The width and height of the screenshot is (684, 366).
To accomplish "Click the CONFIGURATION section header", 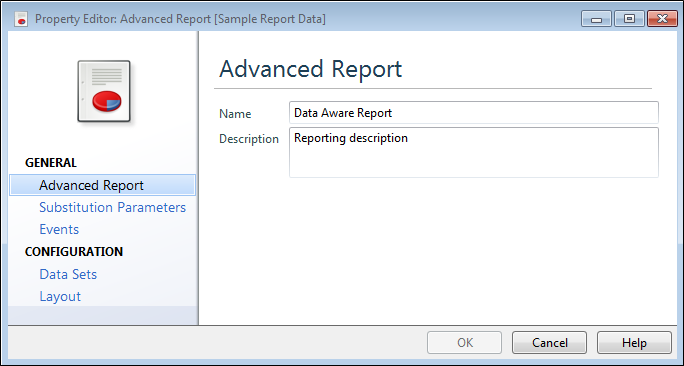I will coord(74,252).
